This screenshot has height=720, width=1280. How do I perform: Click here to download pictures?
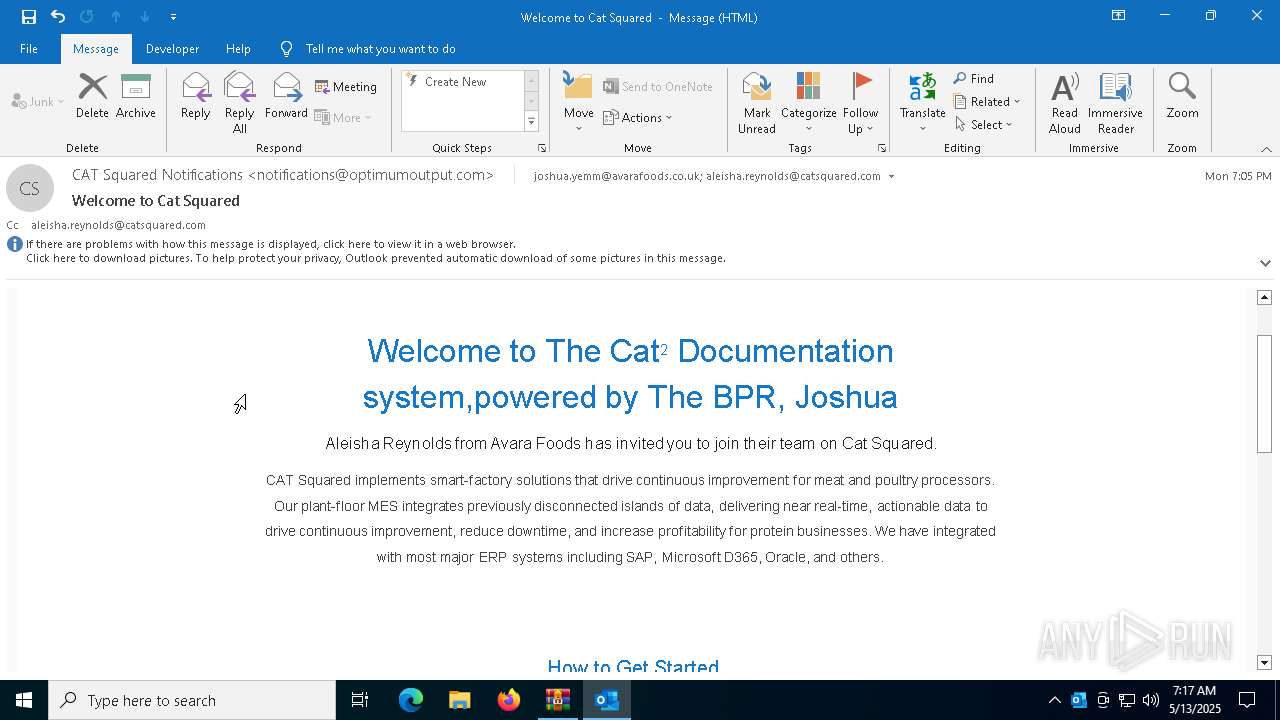(x=376, y=258)
